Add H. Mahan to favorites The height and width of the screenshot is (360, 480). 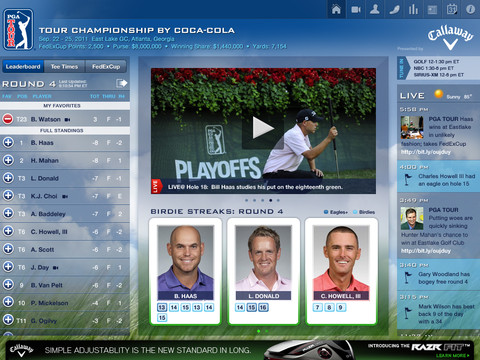[x=8, y=160]
